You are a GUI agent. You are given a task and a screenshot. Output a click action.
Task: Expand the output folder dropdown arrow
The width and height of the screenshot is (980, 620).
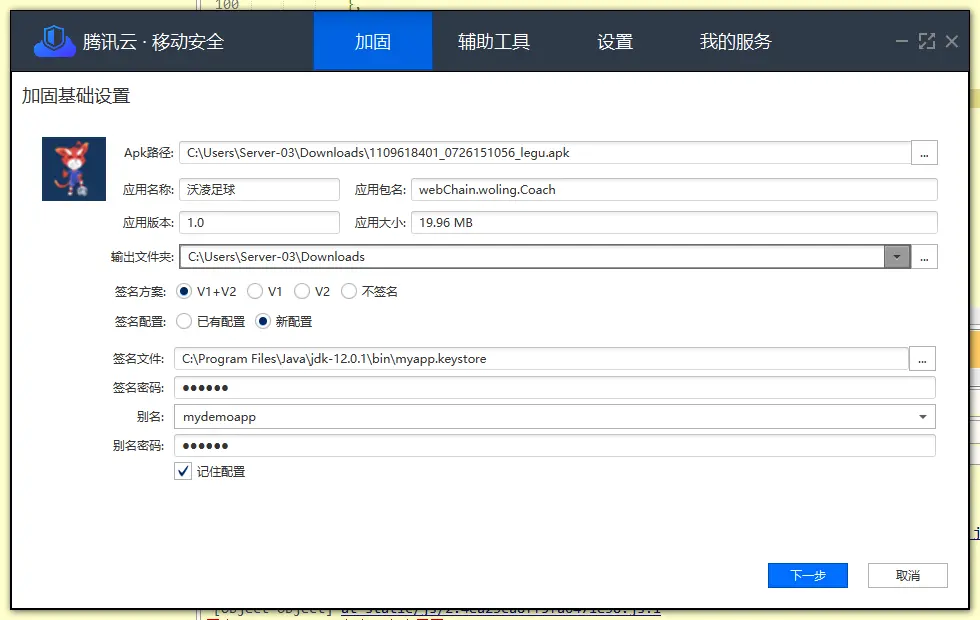(897, 257)
